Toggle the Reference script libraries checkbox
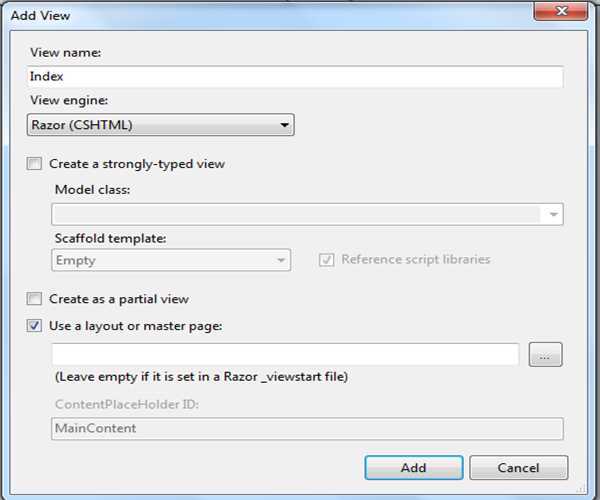 [326, 260]
